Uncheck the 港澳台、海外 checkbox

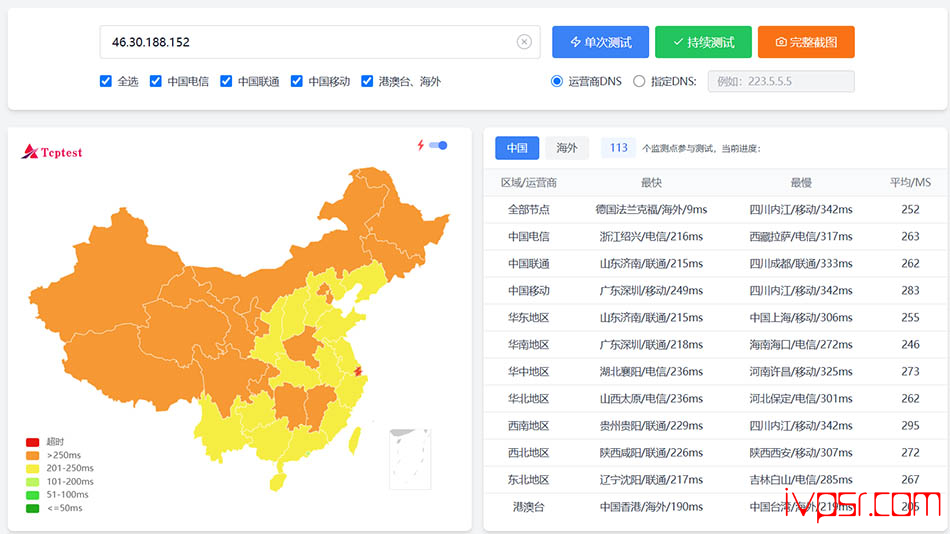click(367, 81)
